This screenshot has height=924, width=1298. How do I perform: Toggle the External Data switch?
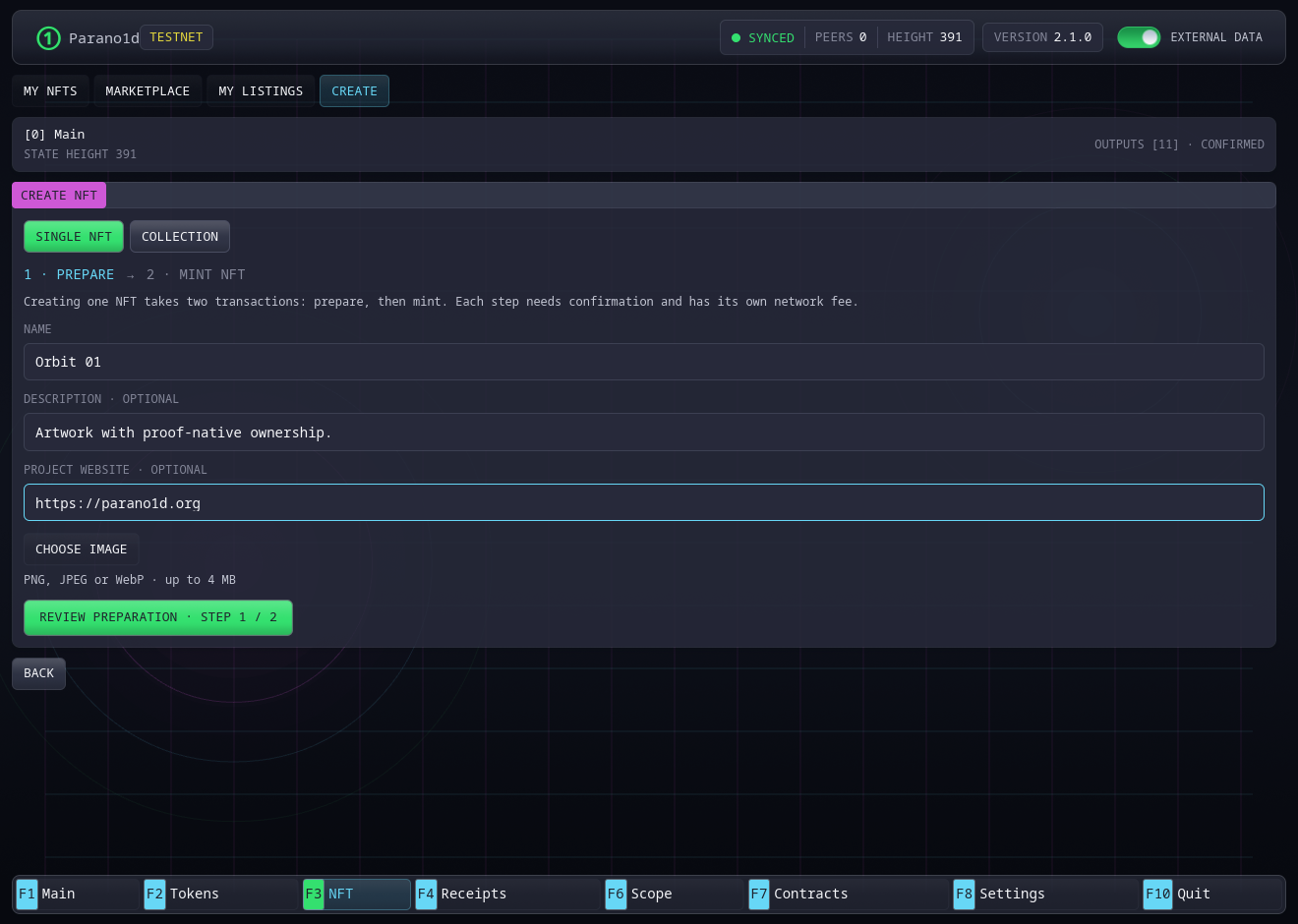point(1139,37)
